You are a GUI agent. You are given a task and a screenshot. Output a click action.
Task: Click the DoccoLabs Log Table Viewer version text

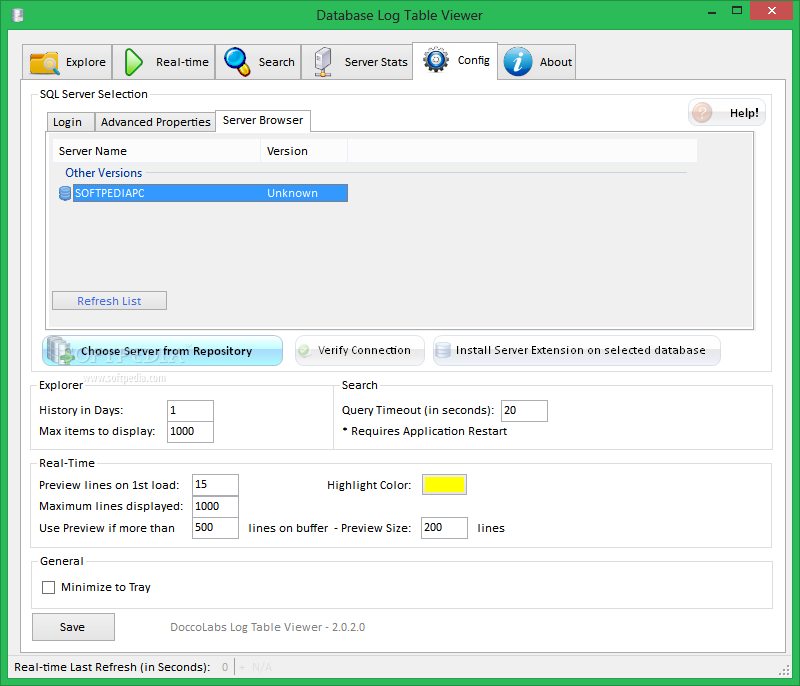(x=267, y=627)
